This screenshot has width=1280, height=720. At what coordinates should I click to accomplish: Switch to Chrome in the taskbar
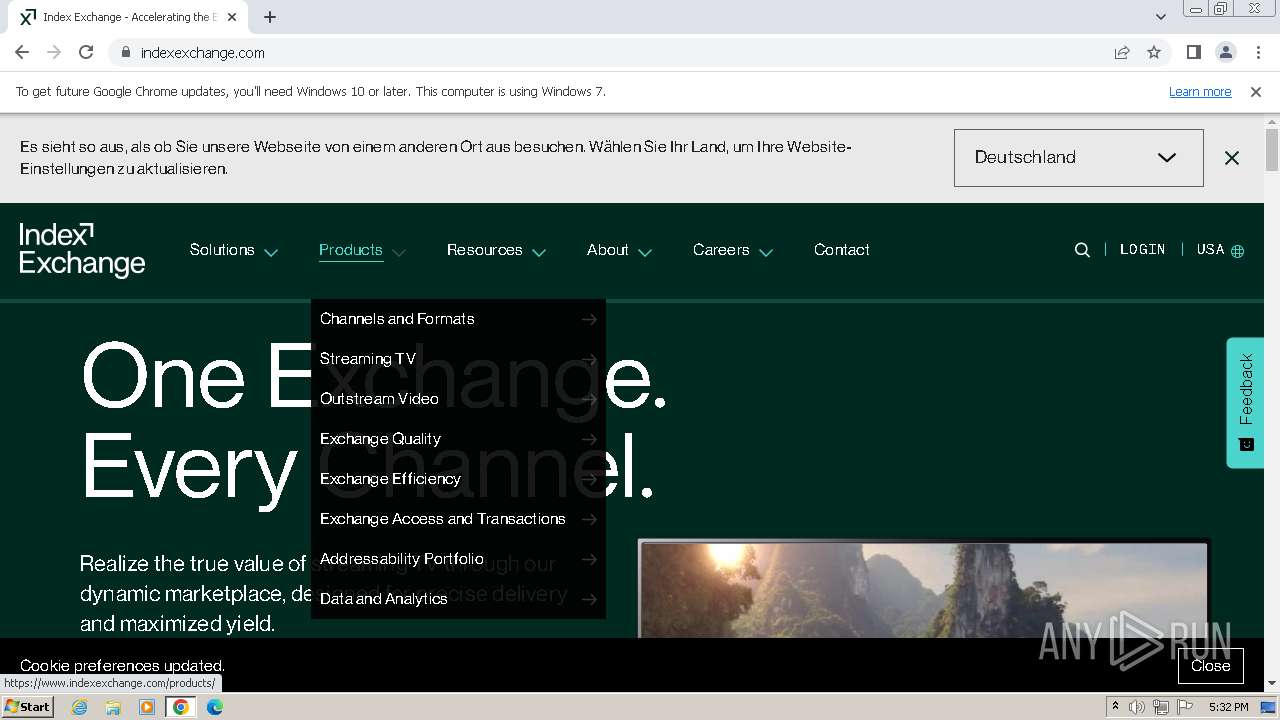click(181, 707)
